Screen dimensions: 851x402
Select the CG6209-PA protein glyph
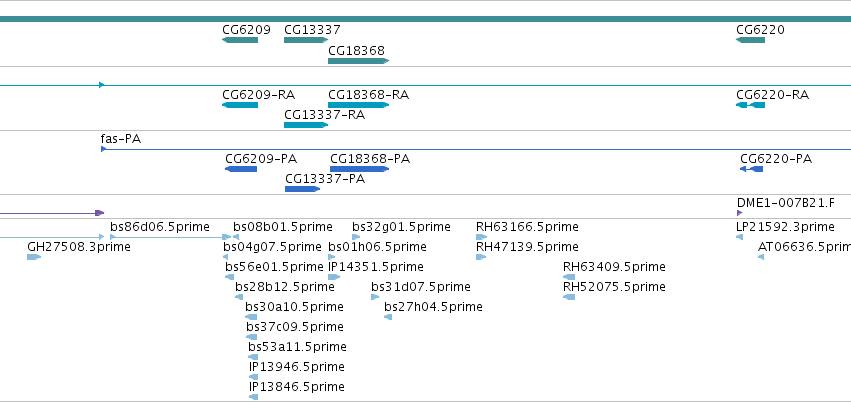point(241,169)
